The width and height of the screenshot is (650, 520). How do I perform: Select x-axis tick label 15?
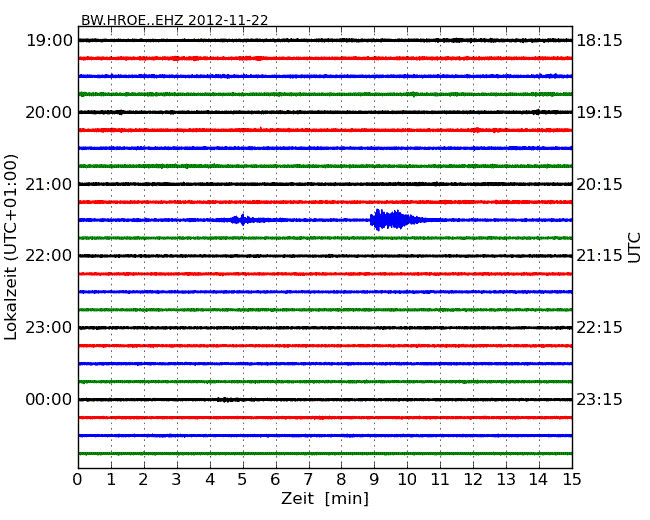pos(572,479)
